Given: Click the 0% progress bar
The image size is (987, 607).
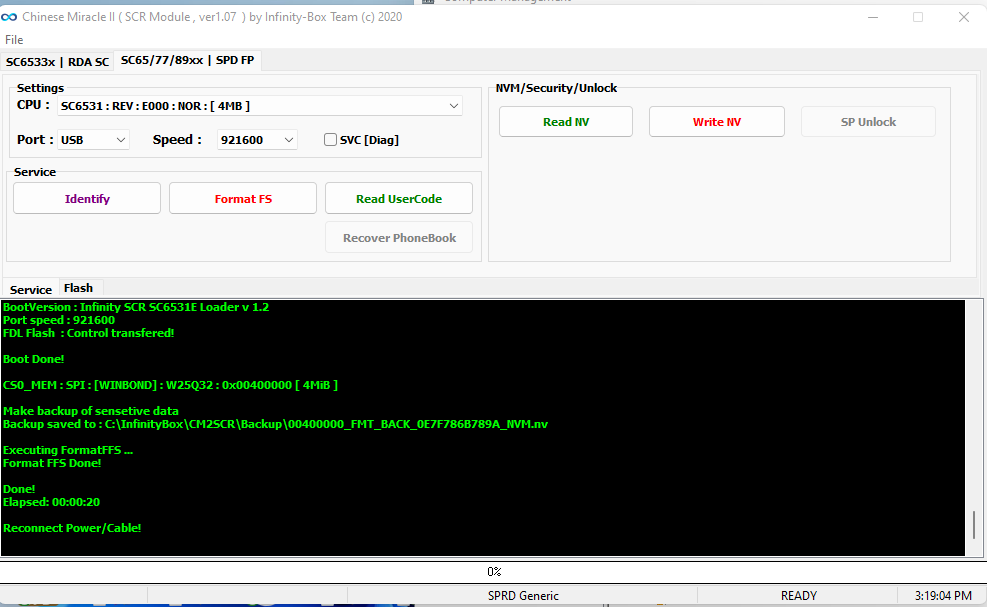Looking at the screenshot, I should tap(494, 572).
